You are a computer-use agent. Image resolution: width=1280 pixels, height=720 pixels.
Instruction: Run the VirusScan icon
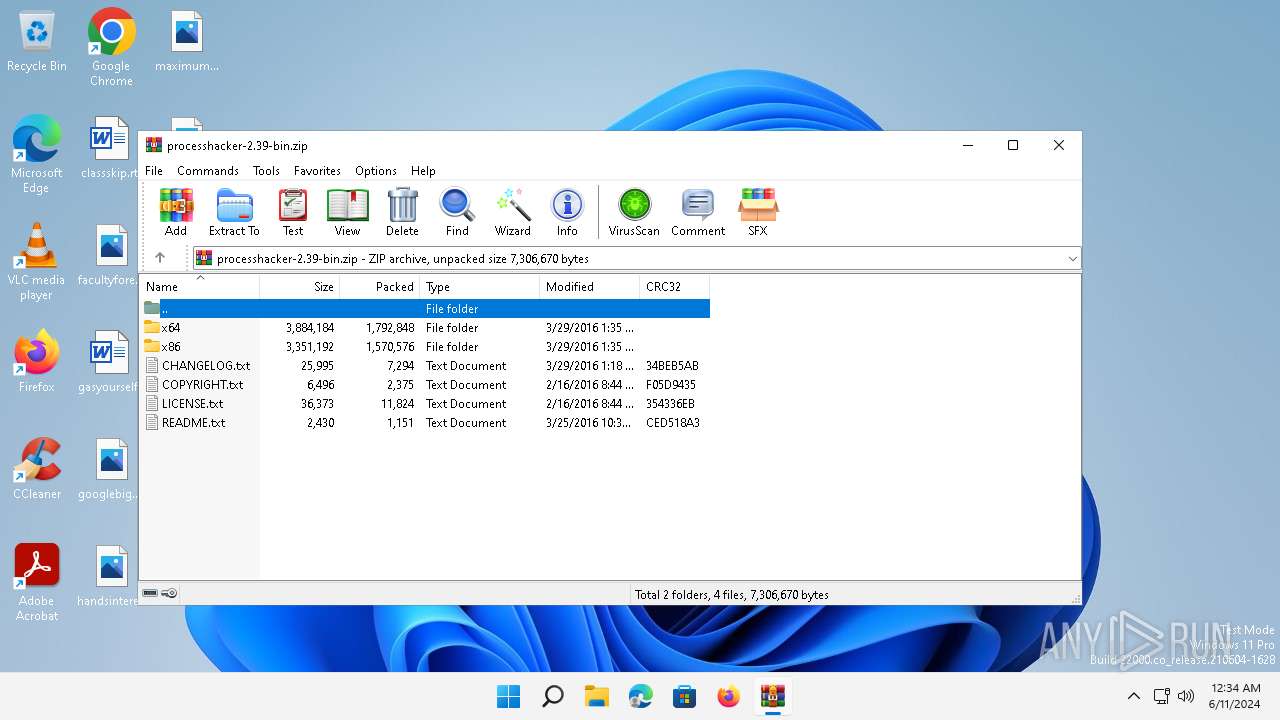[634, 212]
